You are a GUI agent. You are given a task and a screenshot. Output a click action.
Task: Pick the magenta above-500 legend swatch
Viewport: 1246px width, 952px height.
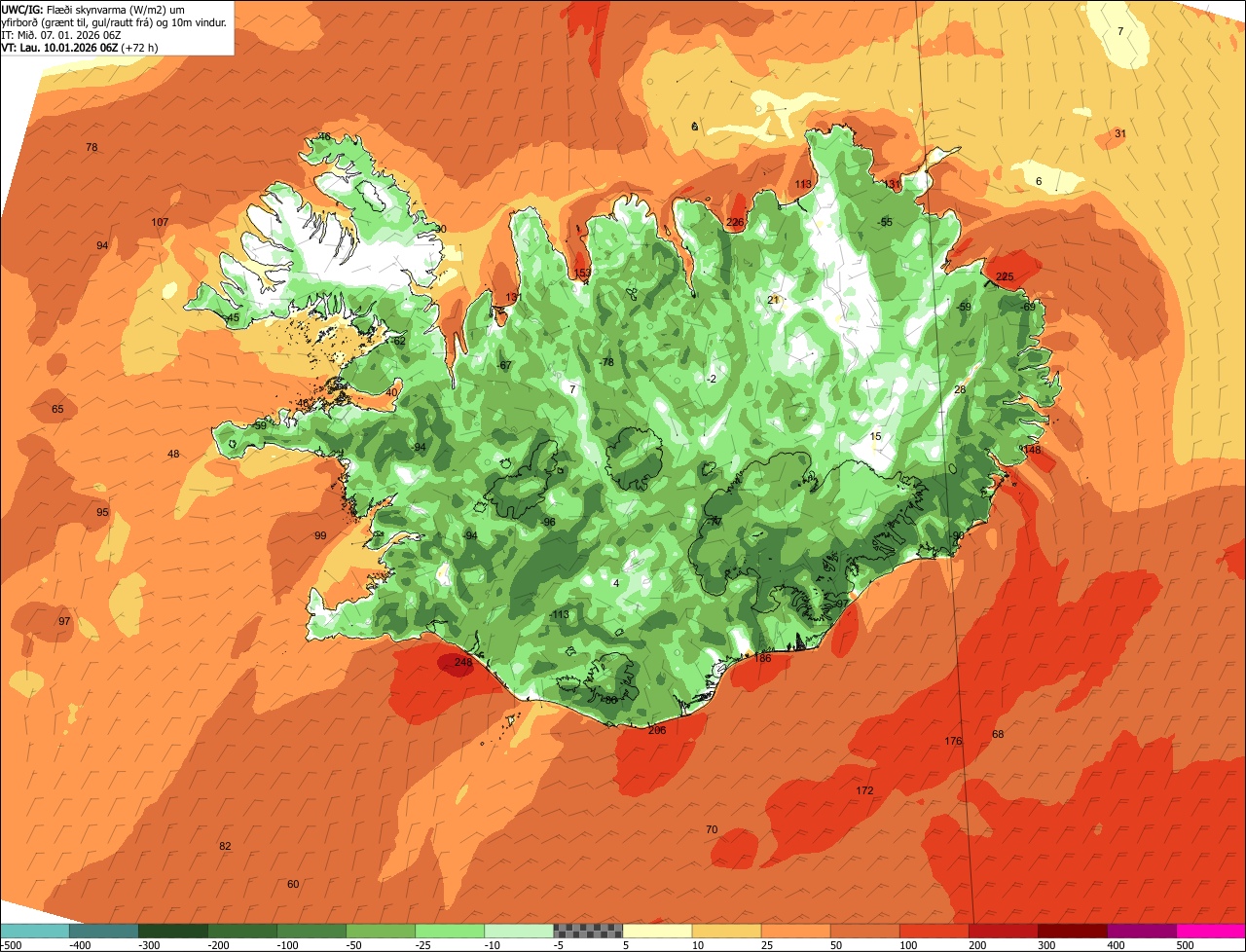(1210, 931)
